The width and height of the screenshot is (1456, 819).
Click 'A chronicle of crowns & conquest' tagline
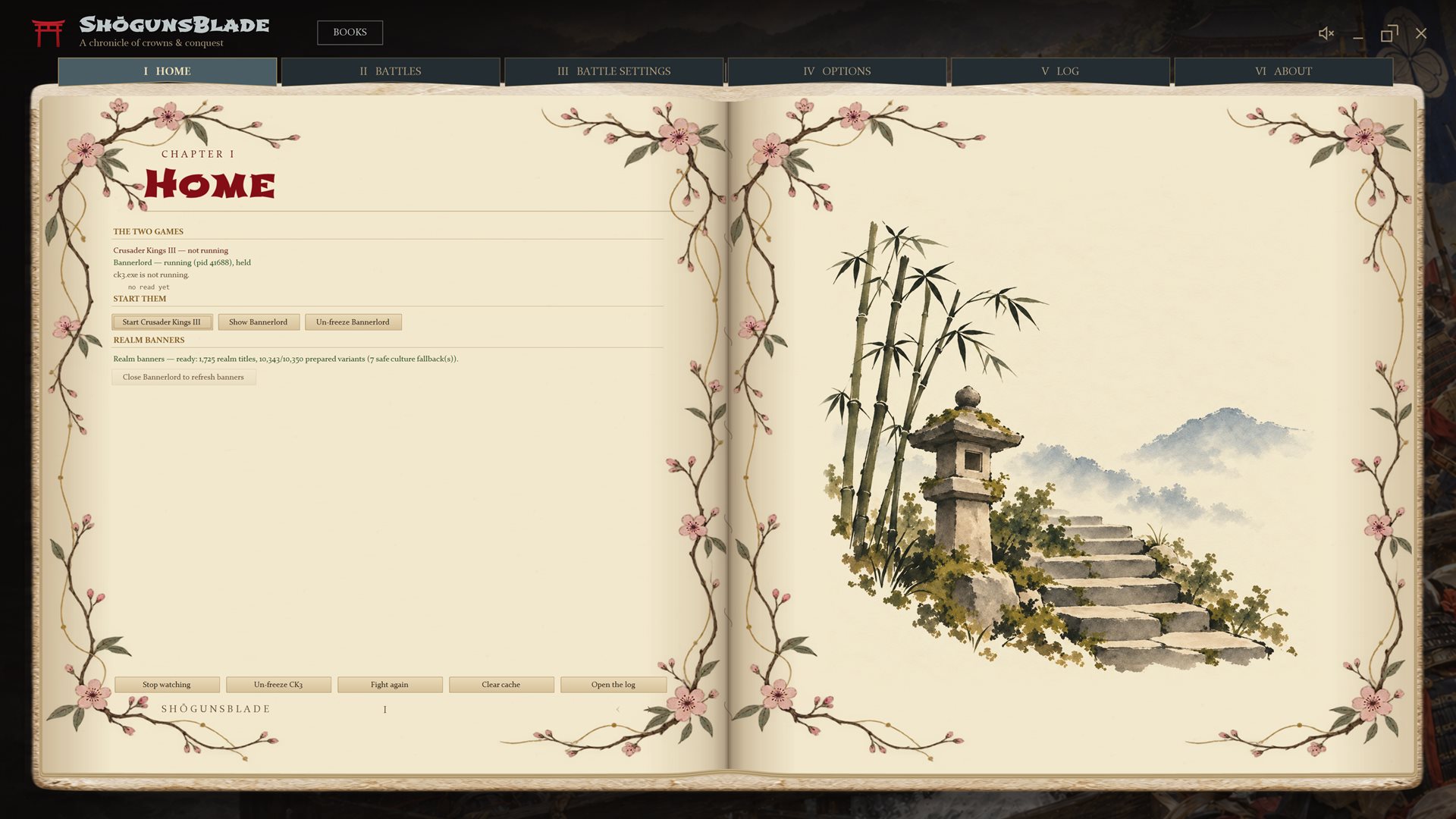coord(152,43)
